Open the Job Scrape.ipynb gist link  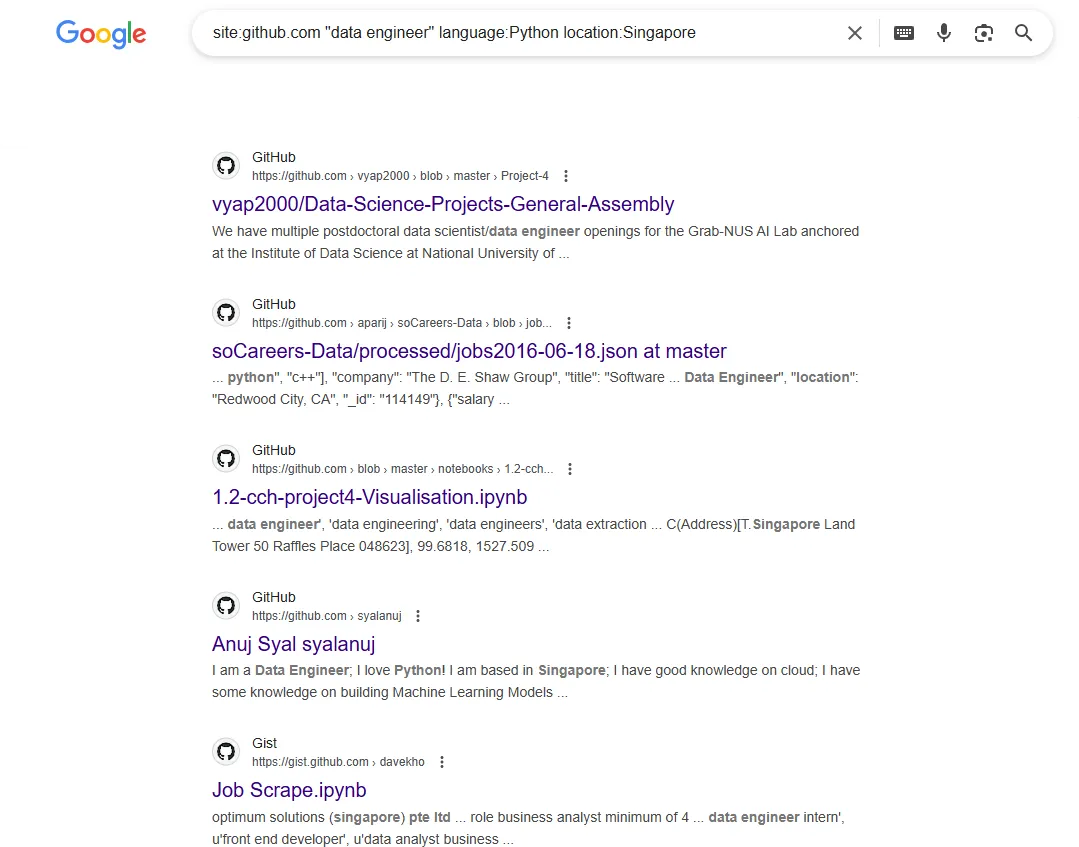coord(289,790)
